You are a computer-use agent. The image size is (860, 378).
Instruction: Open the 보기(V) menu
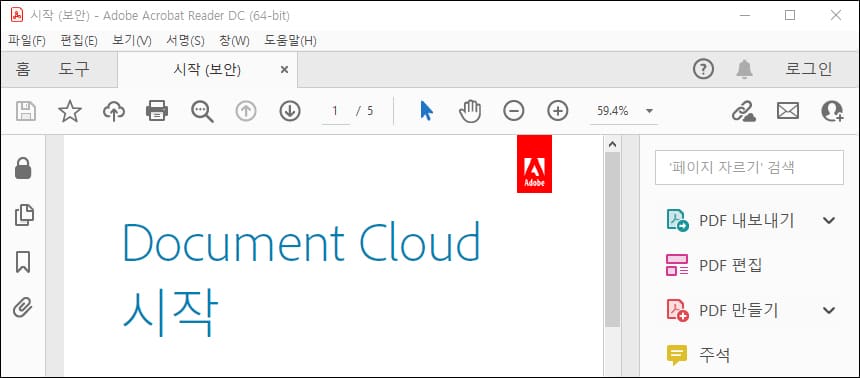pos(132,41)
